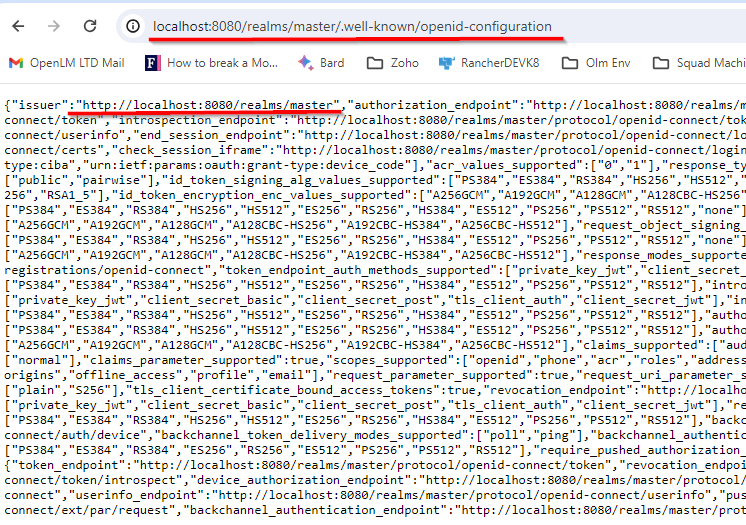Click the issuer URL value in JSON
Image resolution: width=746 pixels, height=525 pixels.
(210, 104)
